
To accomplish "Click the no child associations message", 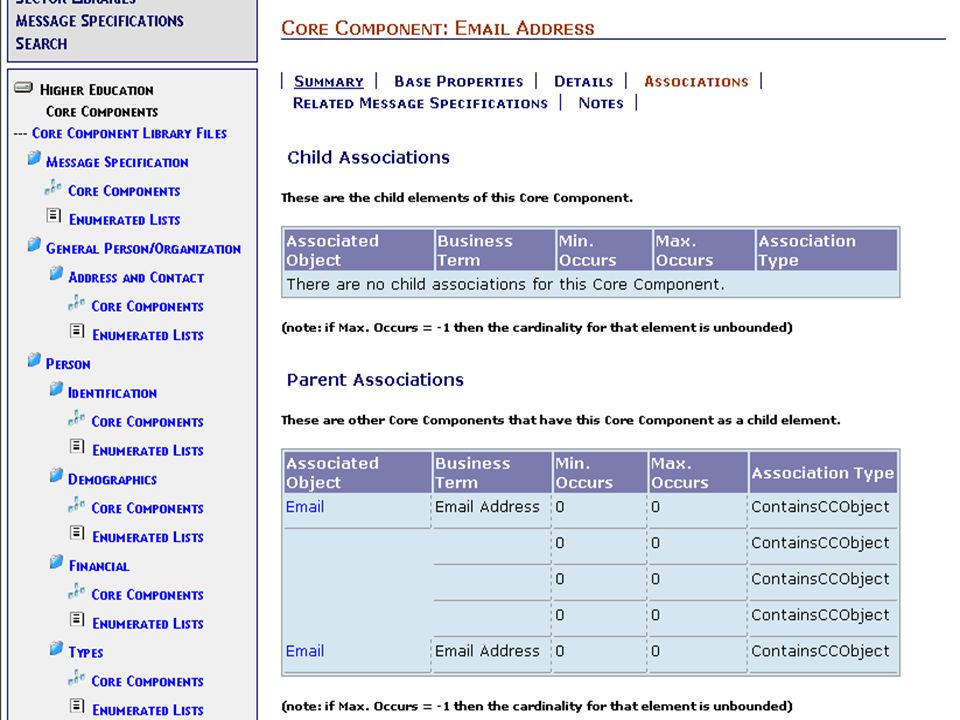I will [x=506, y=284].
